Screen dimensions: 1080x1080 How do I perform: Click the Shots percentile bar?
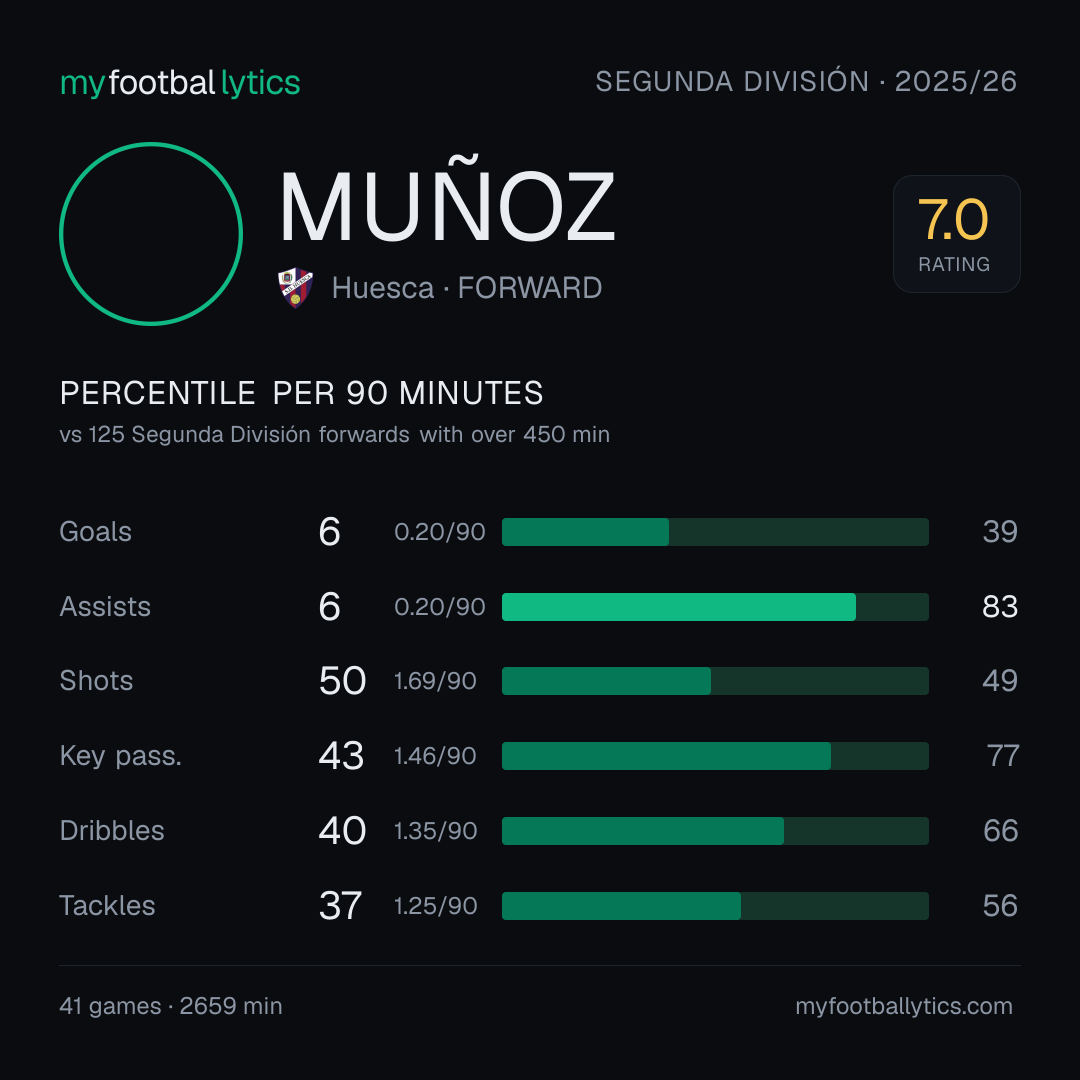[715, 681]
